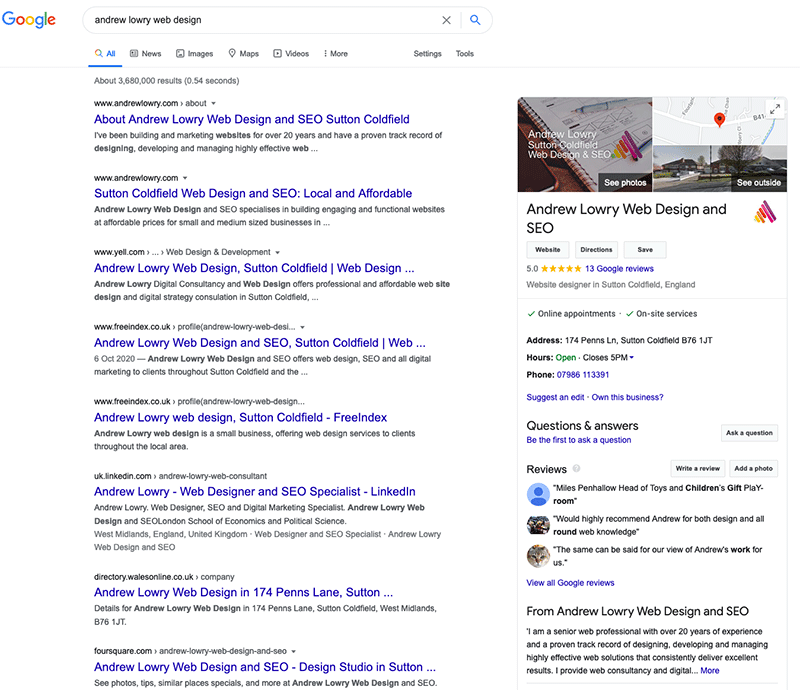The width and height of the screenshot is (800, 690).
Task: Open the Yell result titled Andrew Lowry Web Design
Action: (x=254, y=268)
